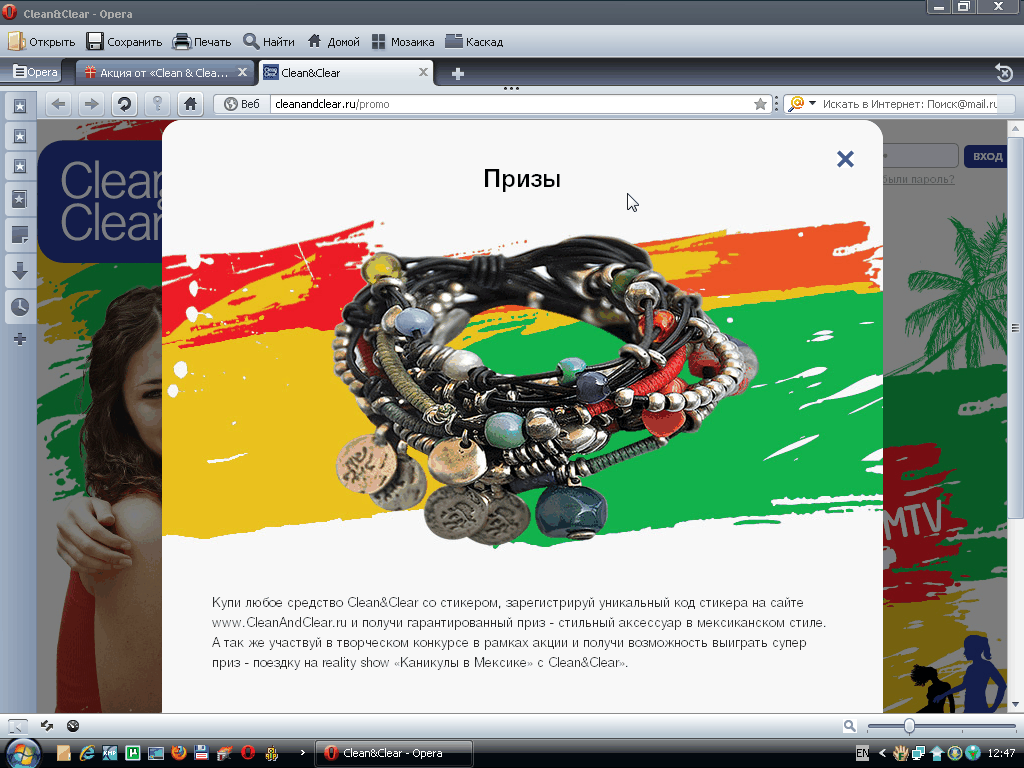Click the bracelet prize image
This screenshot has height=768, width=1024.
[545, 391]
